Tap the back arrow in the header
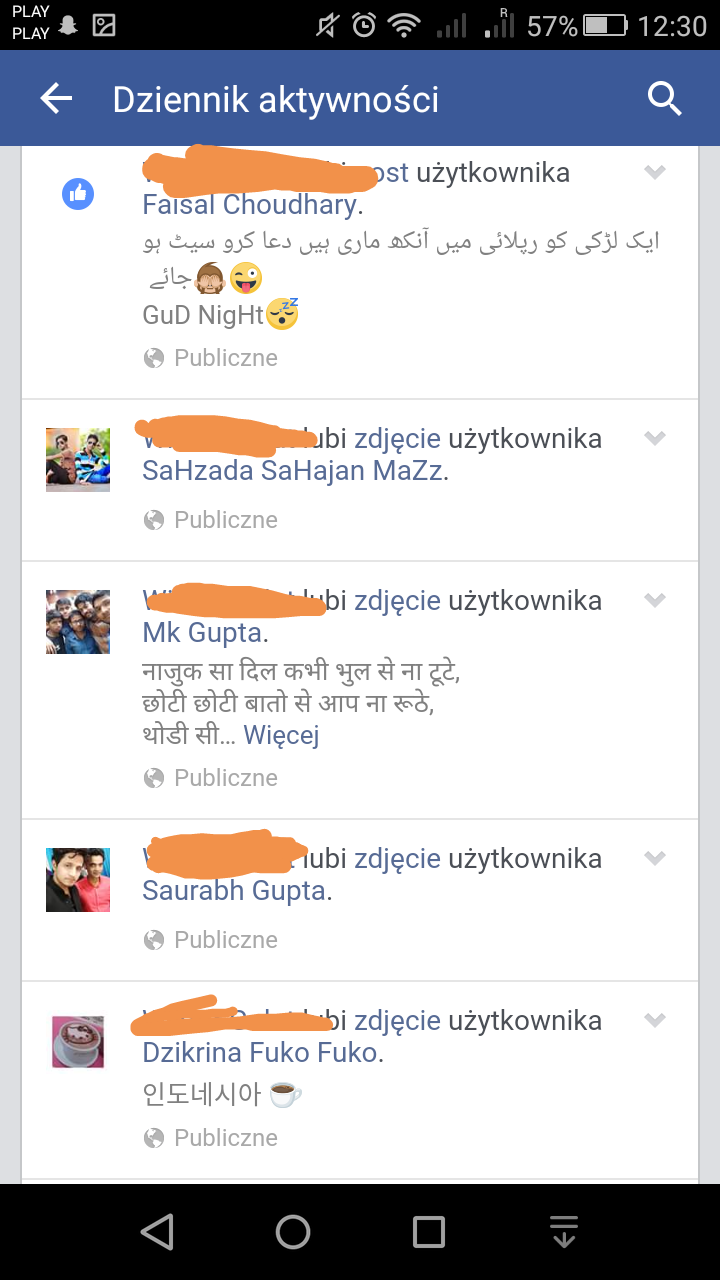The width and height of the screenshot is (720, 1280). 56,98
